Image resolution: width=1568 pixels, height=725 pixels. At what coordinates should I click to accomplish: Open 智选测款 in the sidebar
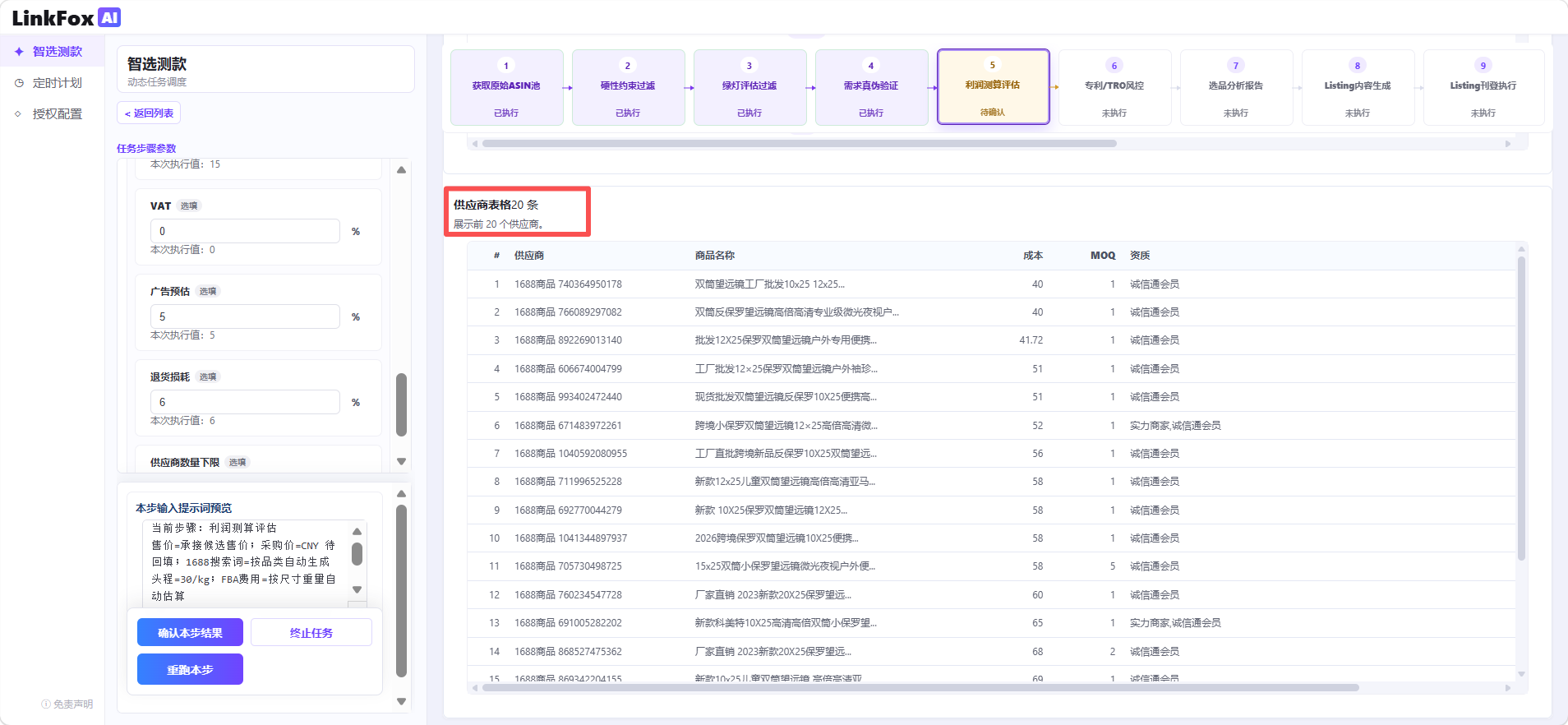tap(53, 52)
